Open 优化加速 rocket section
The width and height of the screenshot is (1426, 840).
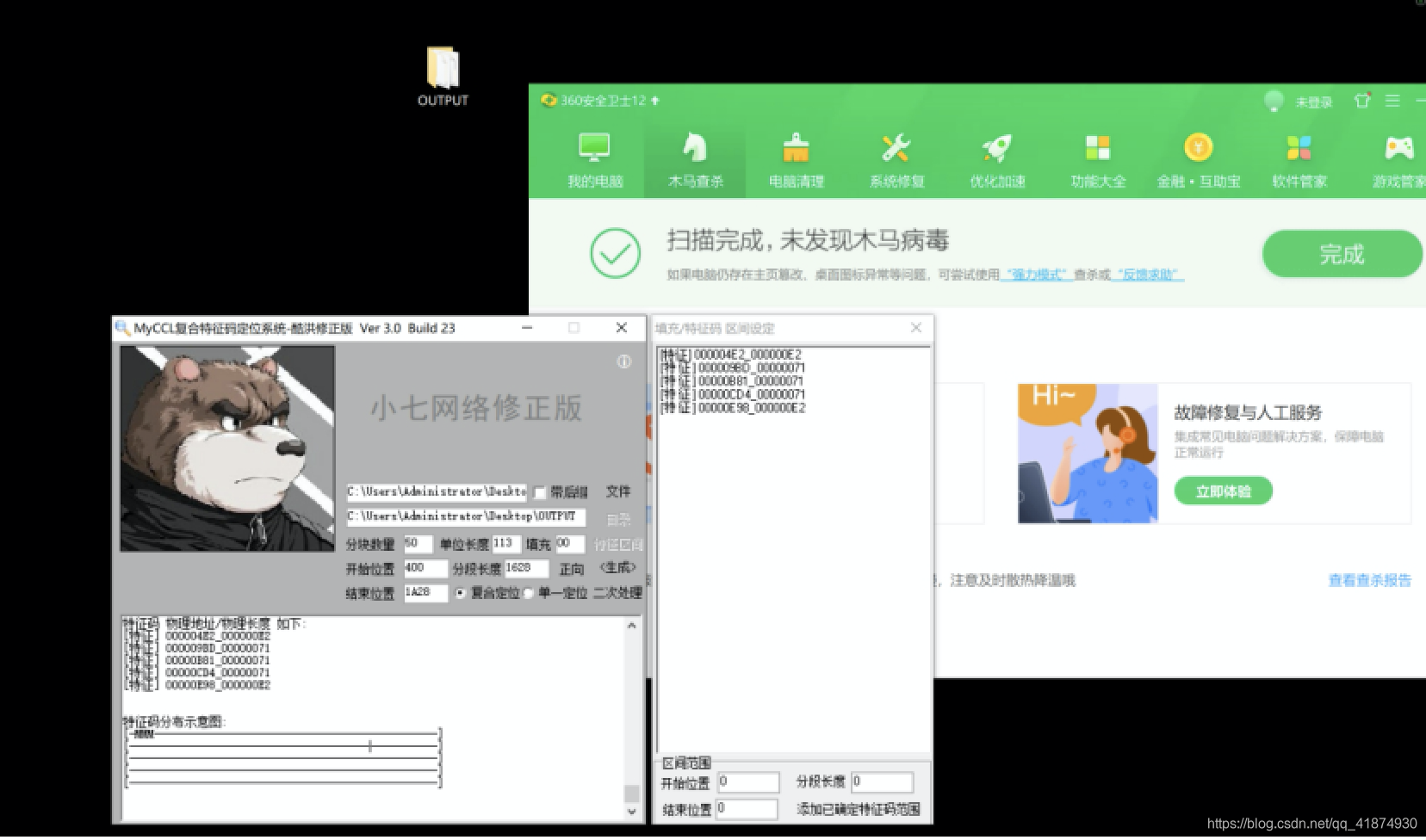pos(997,160)
